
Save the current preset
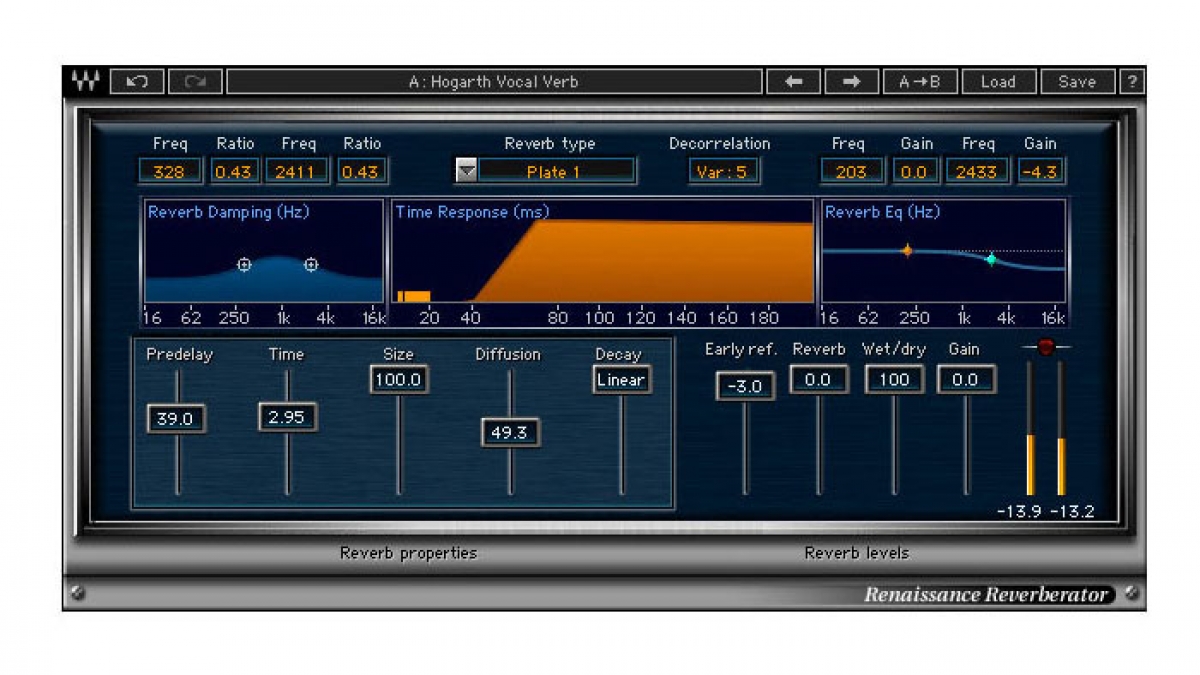1077,82
